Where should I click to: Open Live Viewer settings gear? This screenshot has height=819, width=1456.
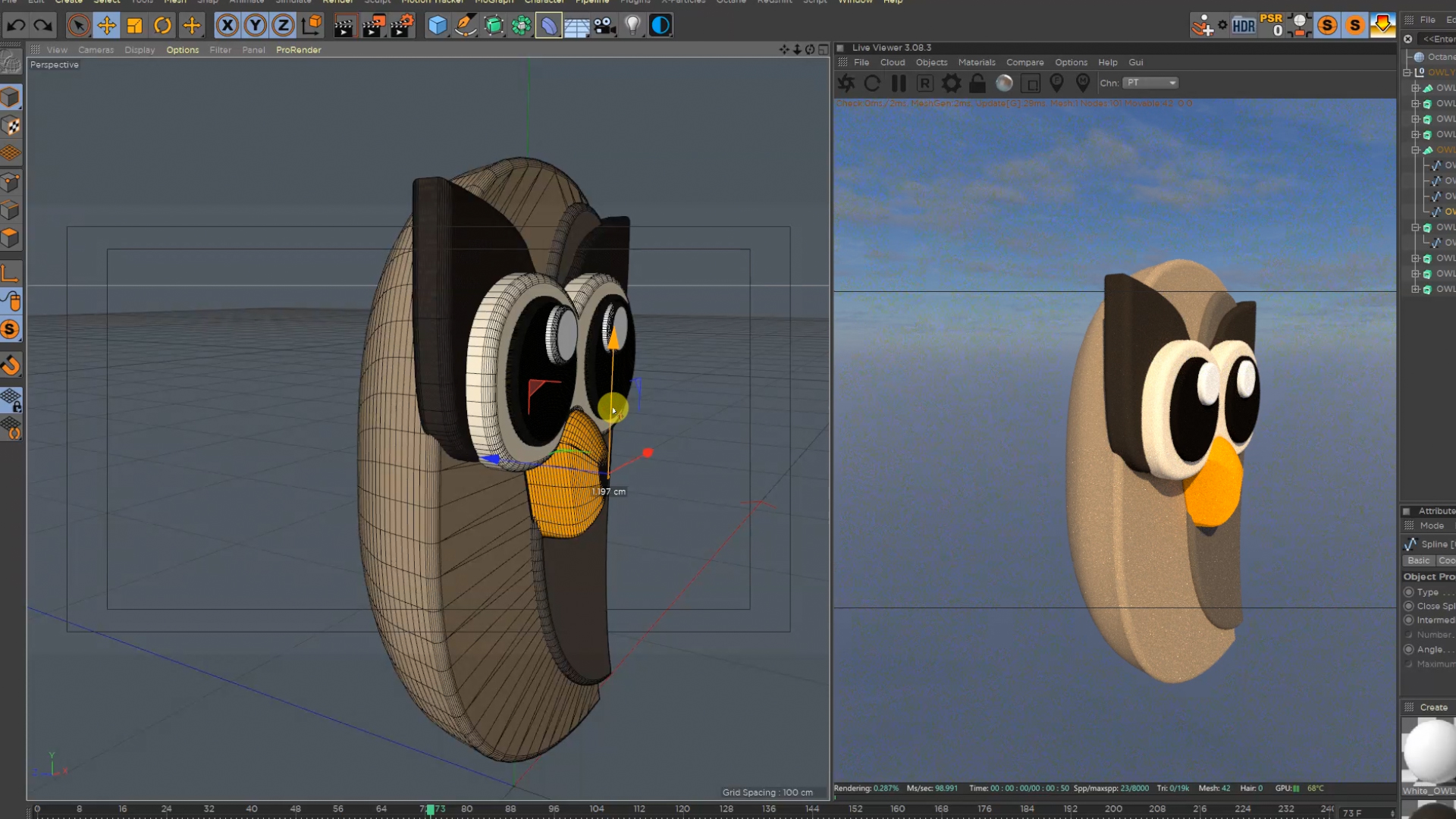952,83
